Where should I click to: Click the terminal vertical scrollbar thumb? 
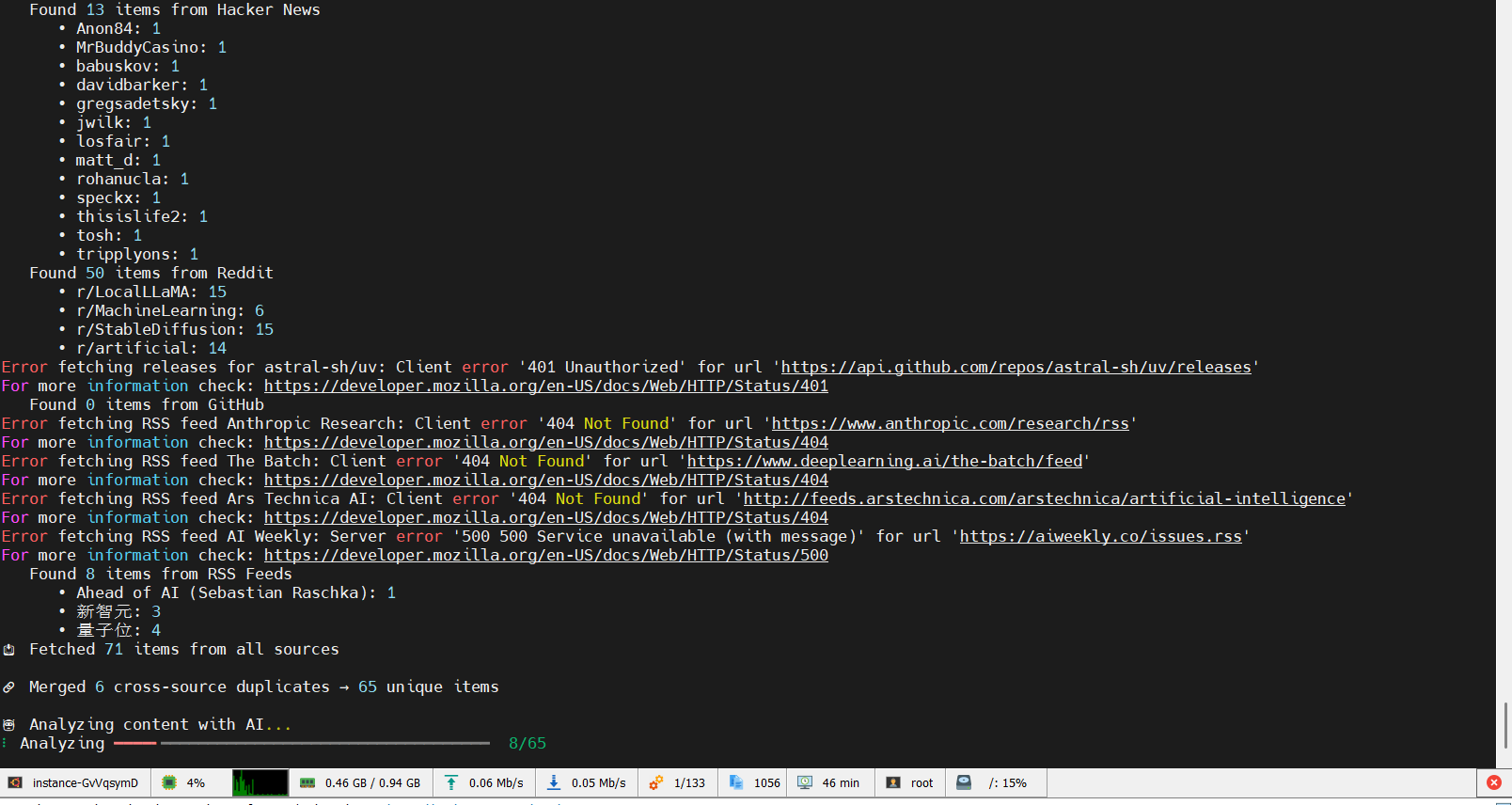click(x=1505, y=725)
